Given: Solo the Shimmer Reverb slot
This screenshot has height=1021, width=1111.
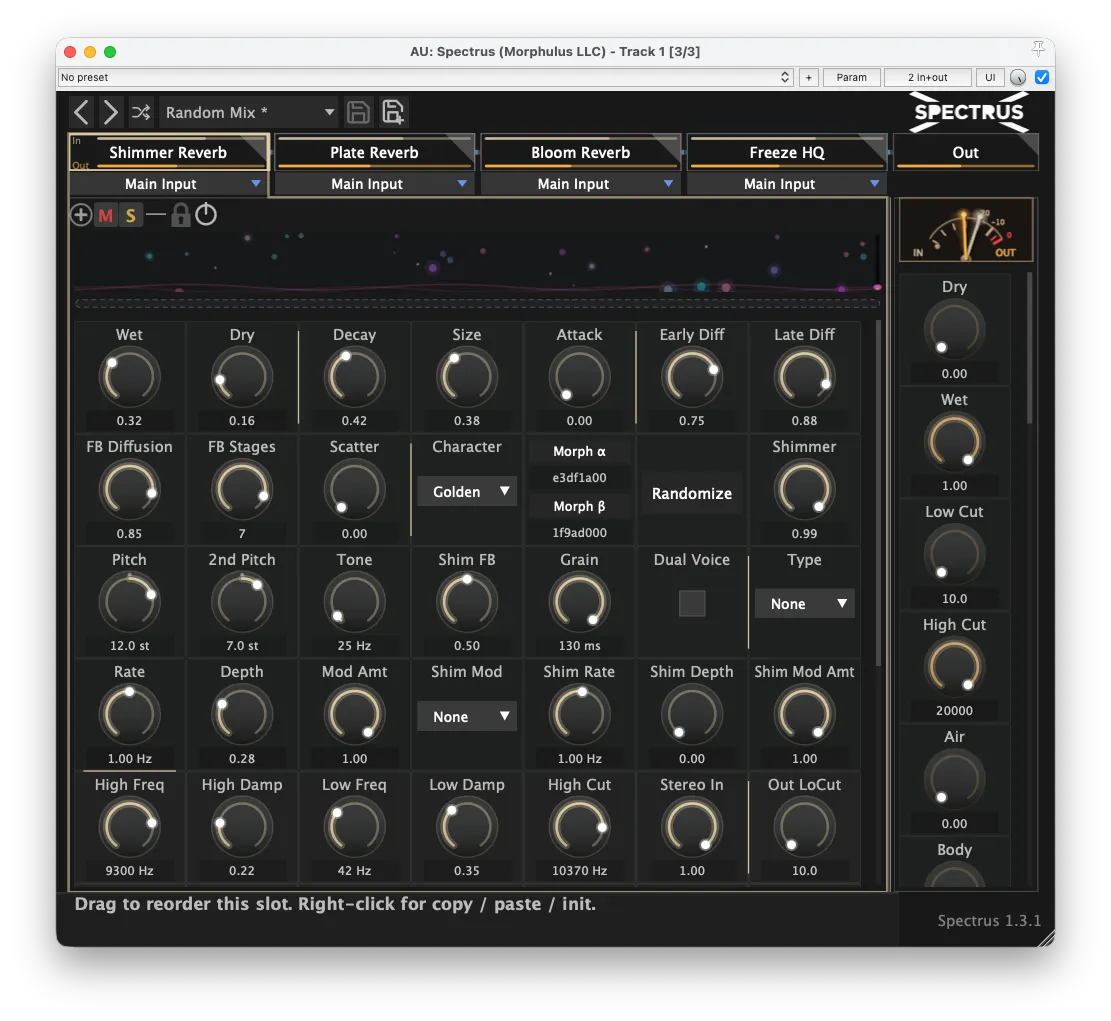Looking at the screenshot, I should pyautogui.click(x=130, y=215).
